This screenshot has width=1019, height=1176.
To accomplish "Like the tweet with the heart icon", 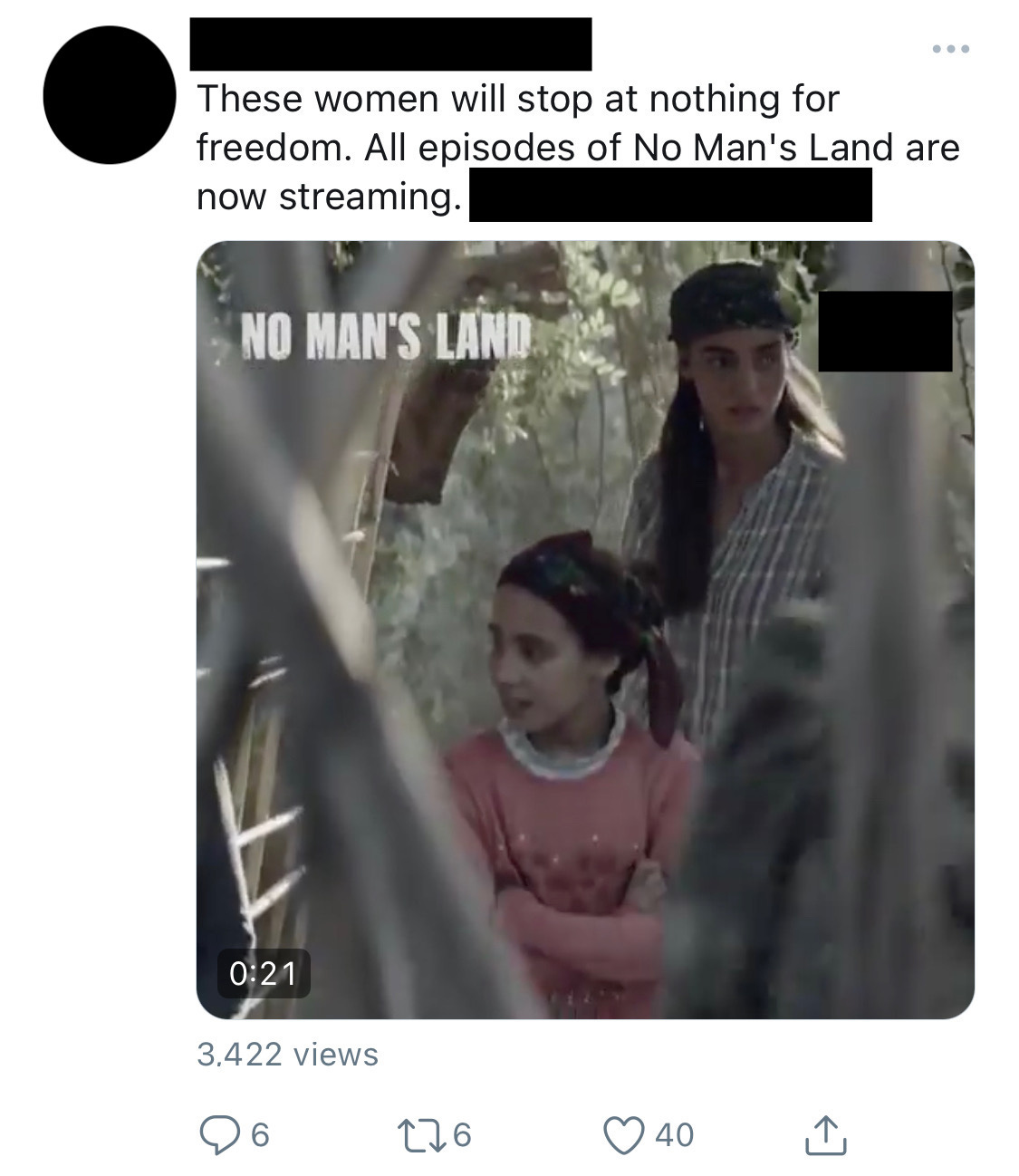I will tap(624, 1135).
